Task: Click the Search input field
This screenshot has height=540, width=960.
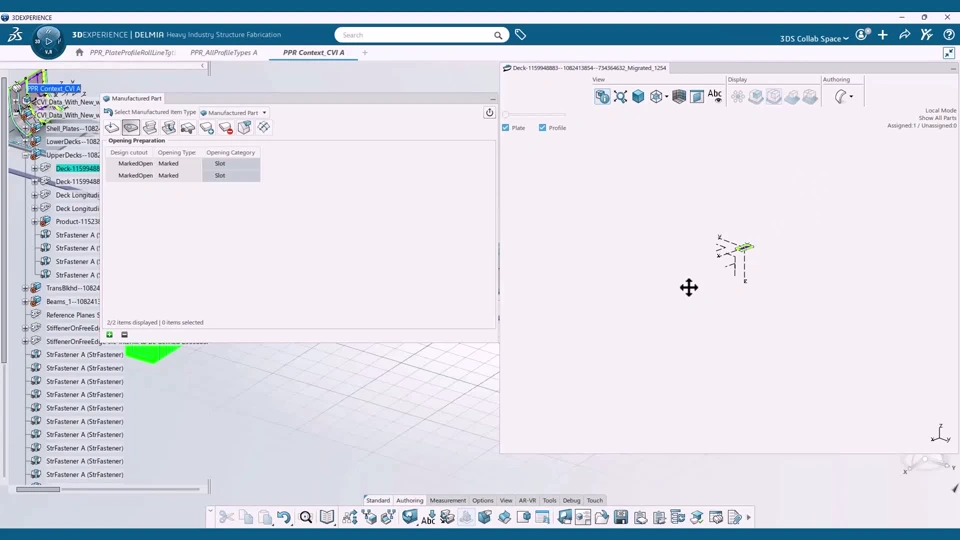Action: 415,35
